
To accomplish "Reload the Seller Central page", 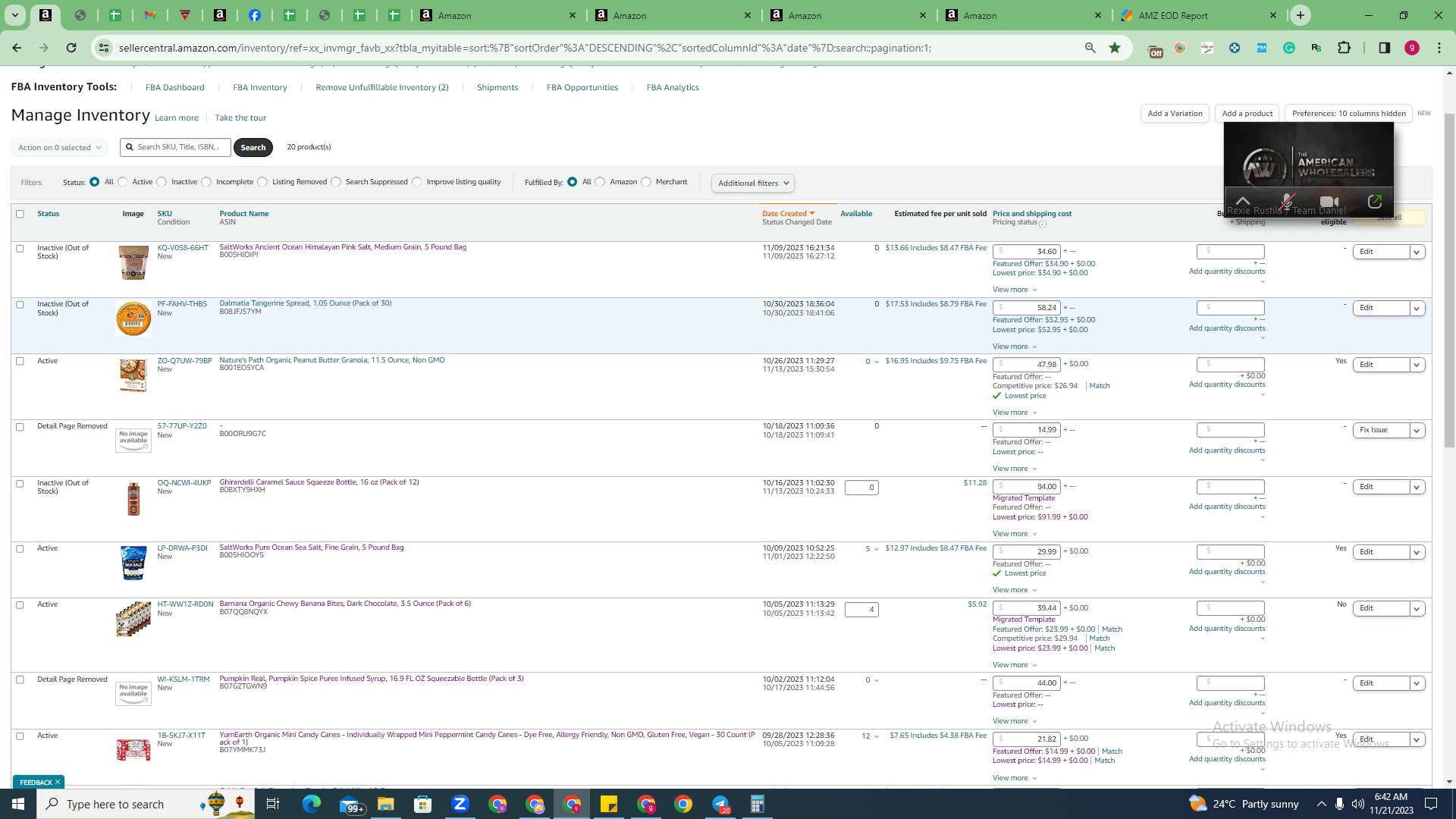I will 71,48.
